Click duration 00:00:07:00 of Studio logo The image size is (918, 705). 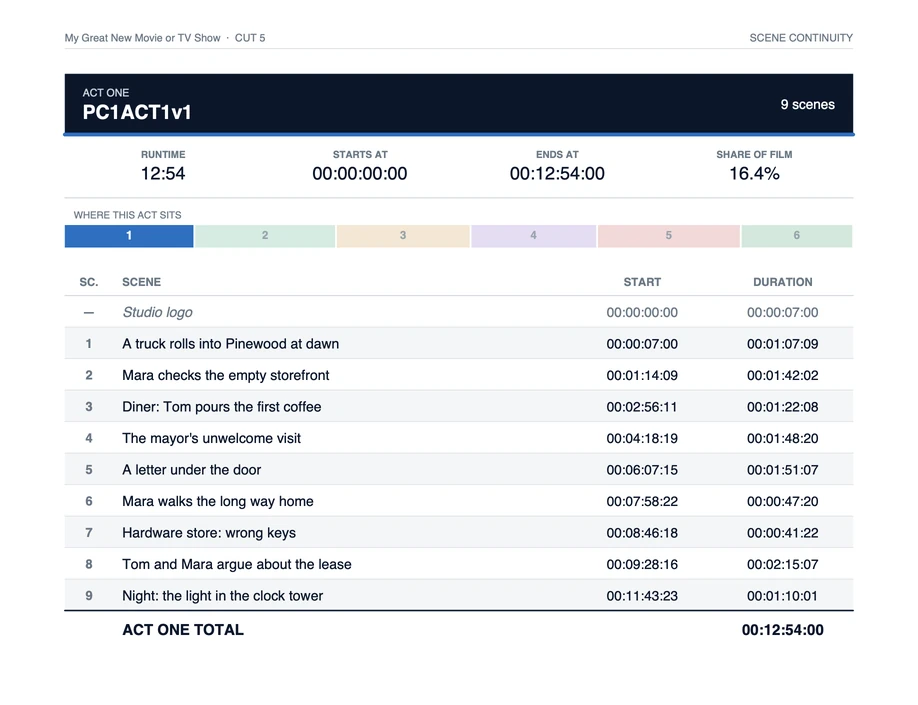point(783,313)
